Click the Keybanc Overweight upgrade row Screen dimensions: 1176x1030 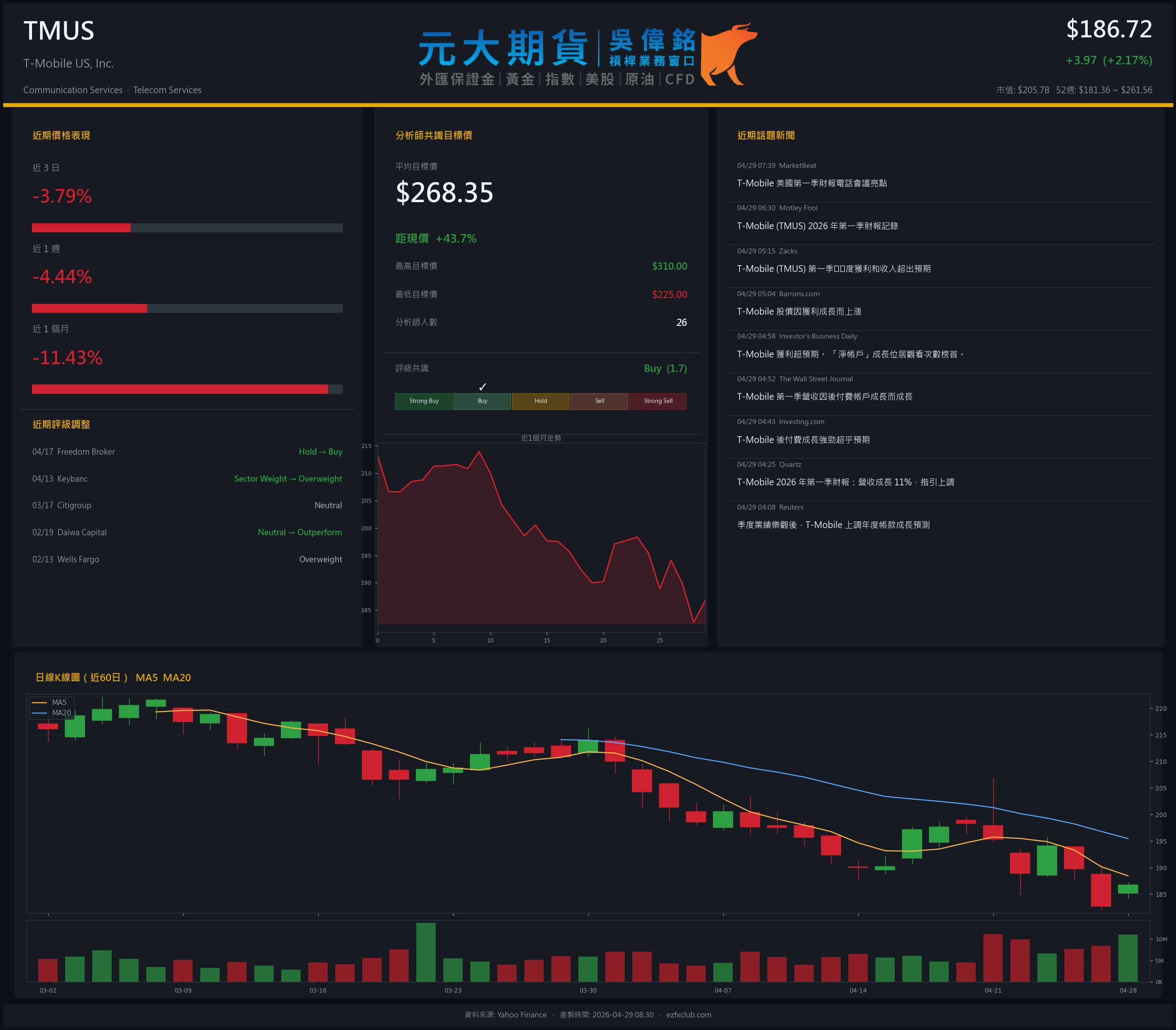tap(187, 479)
